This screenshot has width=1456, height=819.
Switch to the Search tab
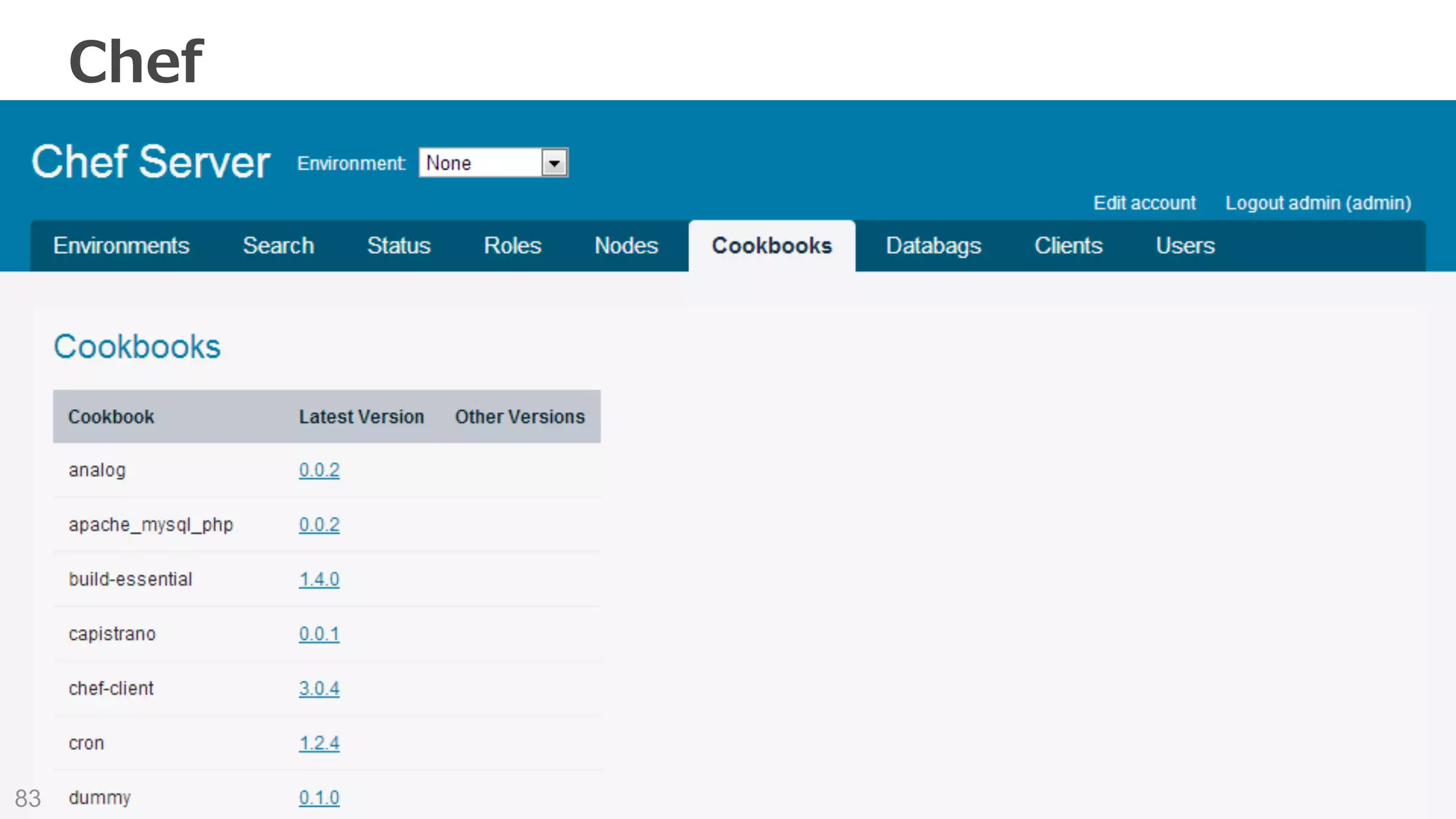coord(278,246)
